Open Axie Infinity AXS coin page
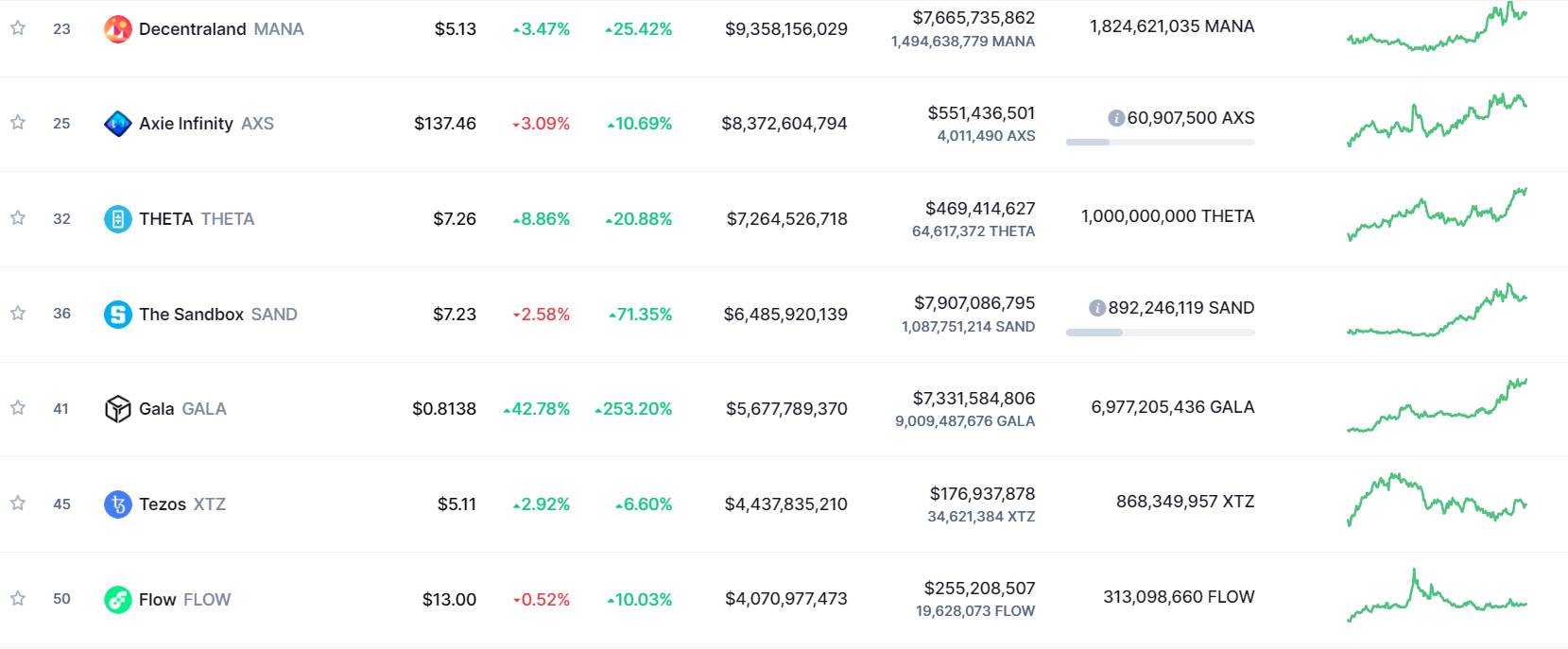The height and width of the screenshot is (649, 1568). (x=206, y=124)
